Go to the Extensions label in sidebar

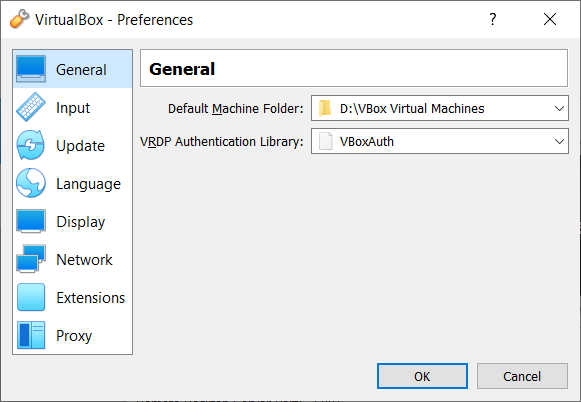click(90, 298)
